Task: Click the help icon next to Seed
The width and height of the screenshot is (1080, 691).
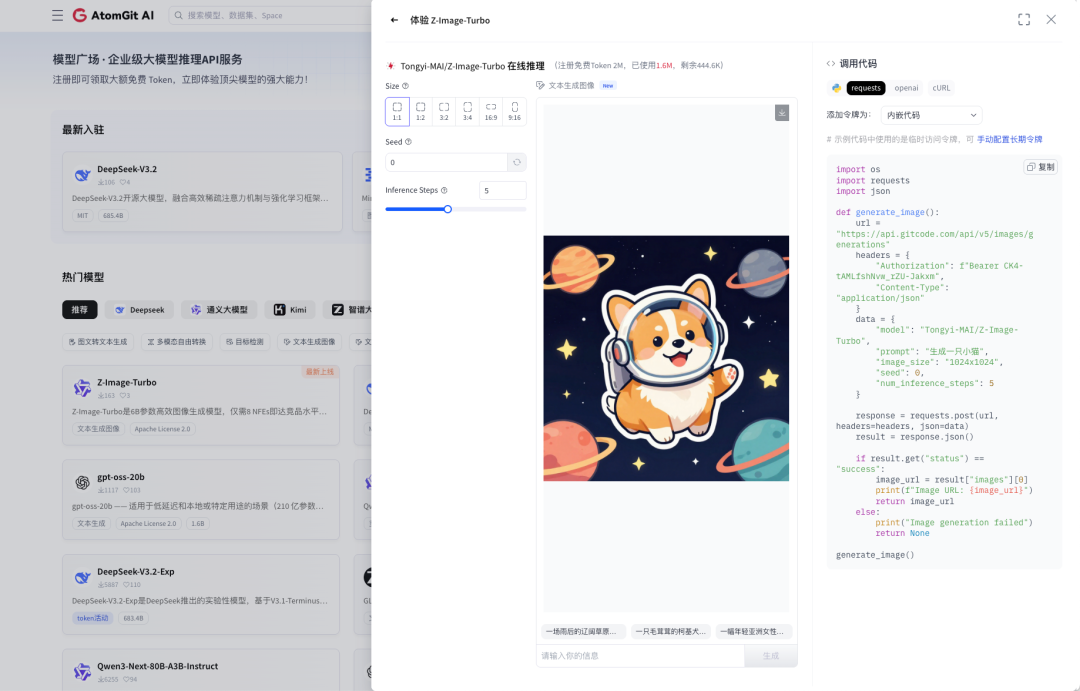Action: click(x=408, y=142)
